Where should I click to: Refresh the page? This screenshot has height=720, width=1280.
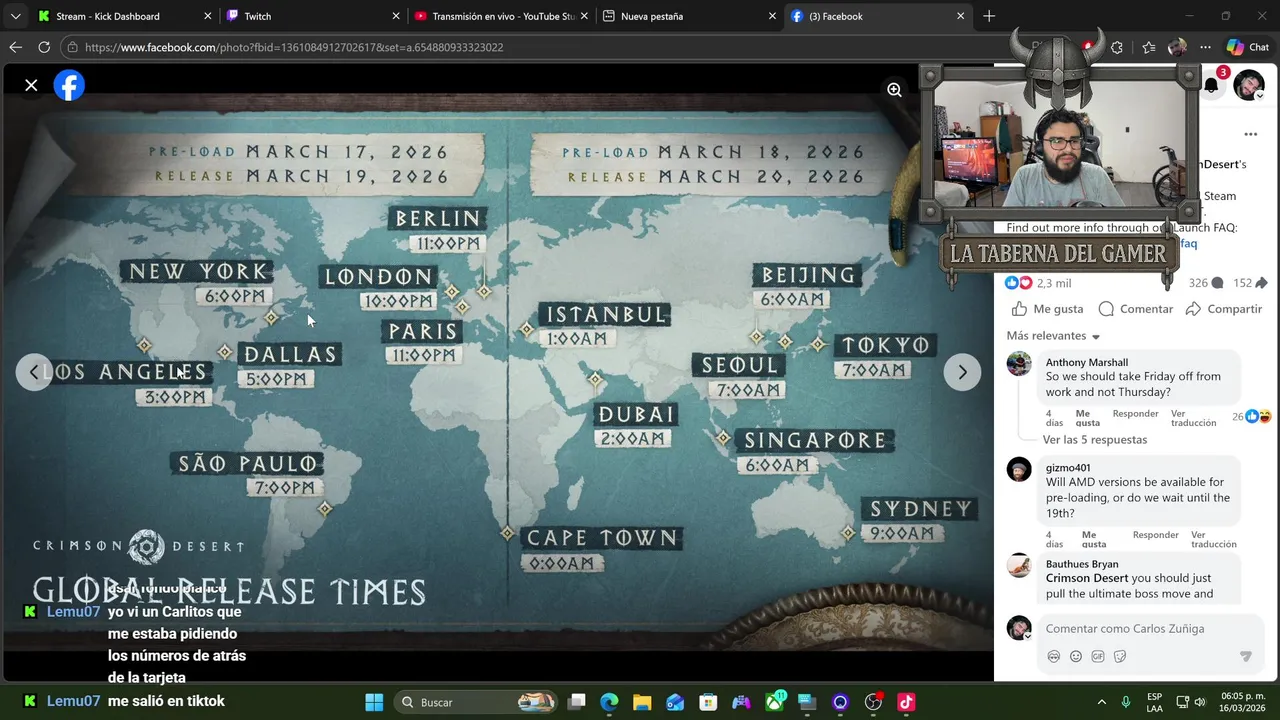44,47
